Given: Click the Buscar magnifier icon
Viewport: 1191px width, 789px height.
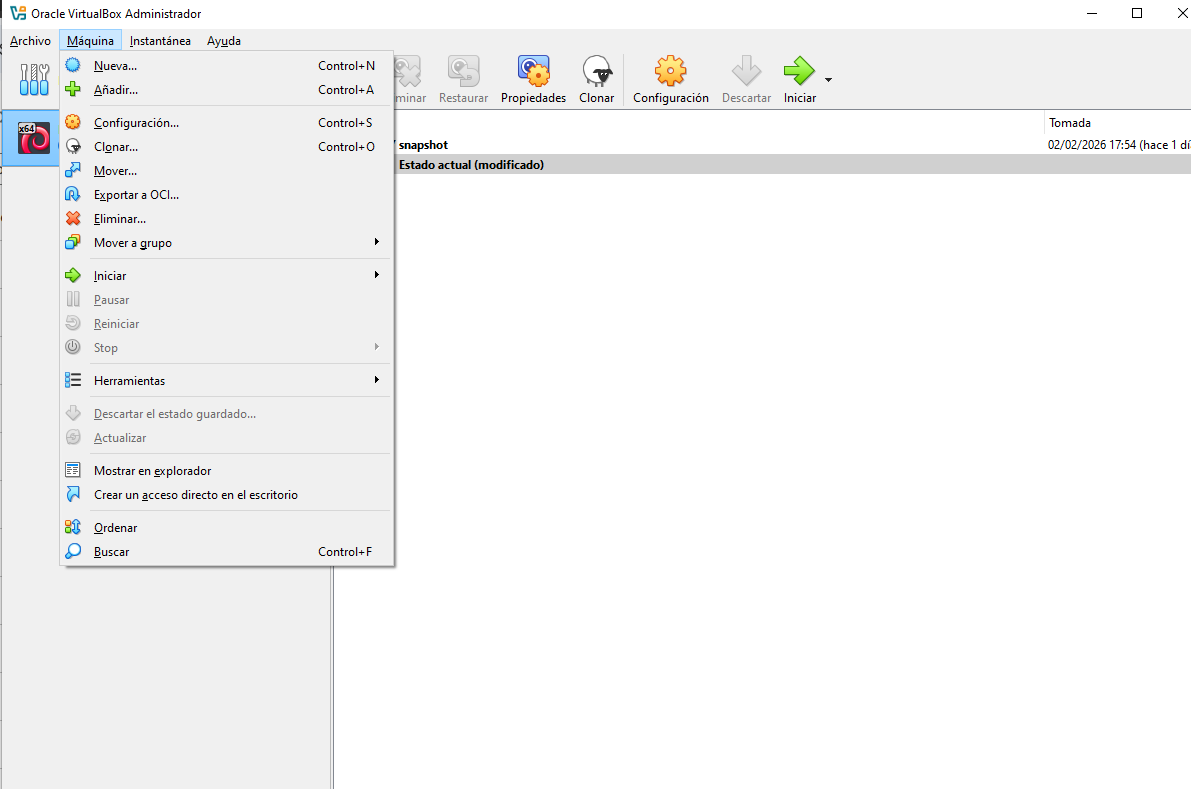Looking at the screenshot, I should (x=73, y=551).
